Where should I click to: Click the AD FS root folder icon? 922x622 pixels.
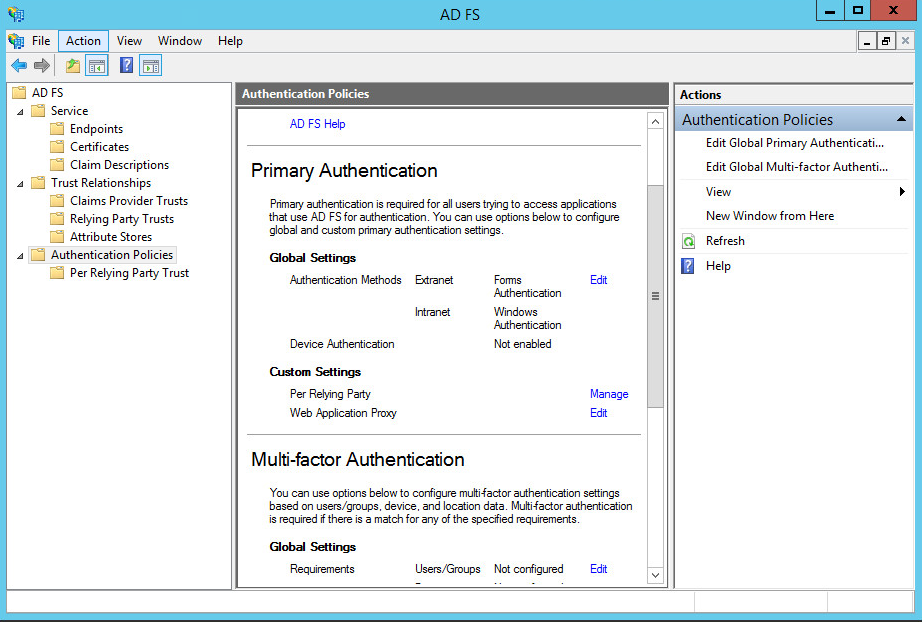(19, 92)
